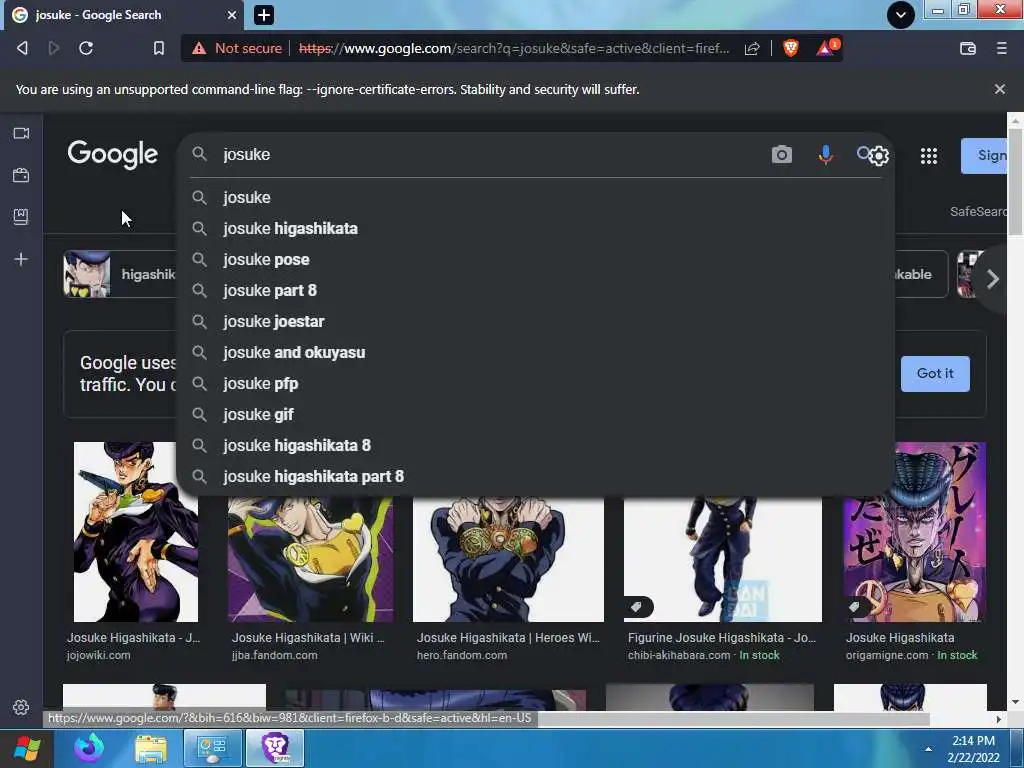Choose the "josuke higashikata part 8" suggestion
Image resolution: width=1024 pixels, height=768 pixels.
pos(536,477)
